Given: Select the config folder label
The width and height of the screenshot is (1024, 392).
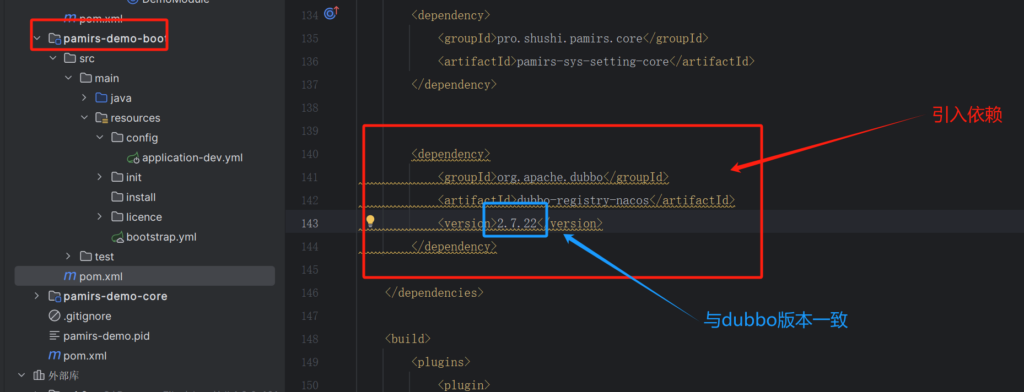Looking at the screenshot, I should (x=142, y=138).
